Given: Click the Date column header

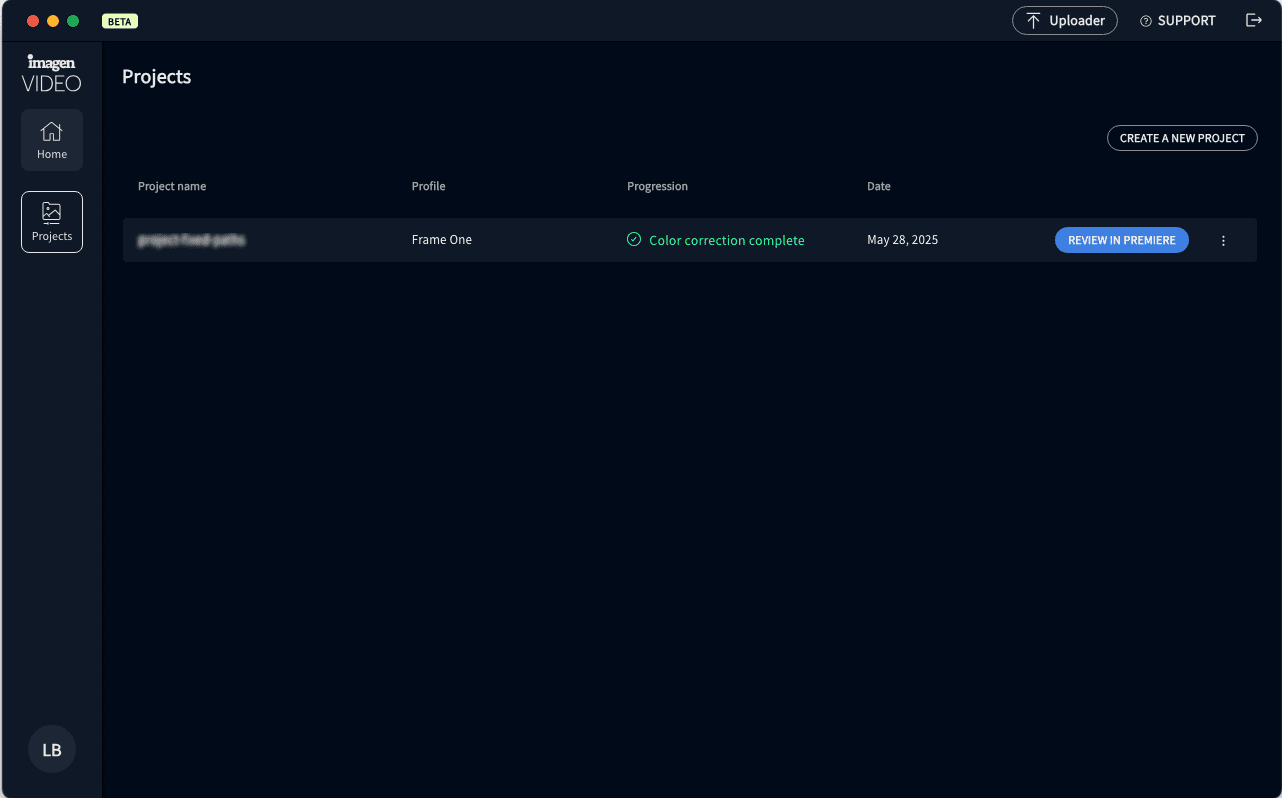Looking at the screenshot, I should [879, 186].
